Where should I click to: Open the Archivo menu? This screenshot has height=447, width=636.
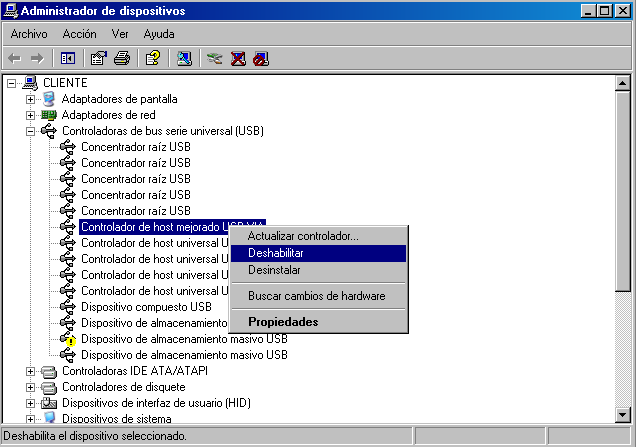point(29,34)
